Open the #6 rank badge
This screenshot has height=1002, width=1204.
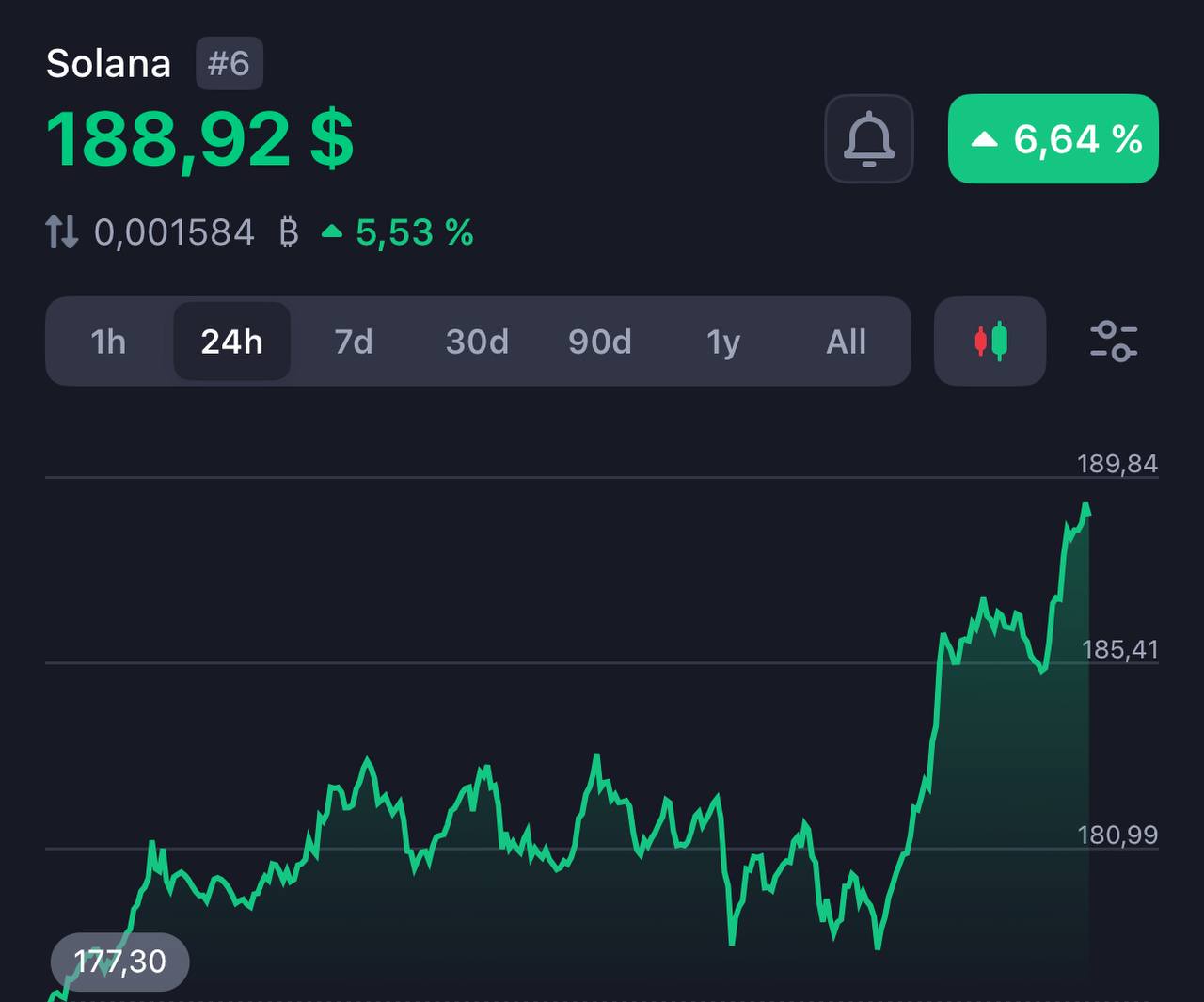[230, 64]
